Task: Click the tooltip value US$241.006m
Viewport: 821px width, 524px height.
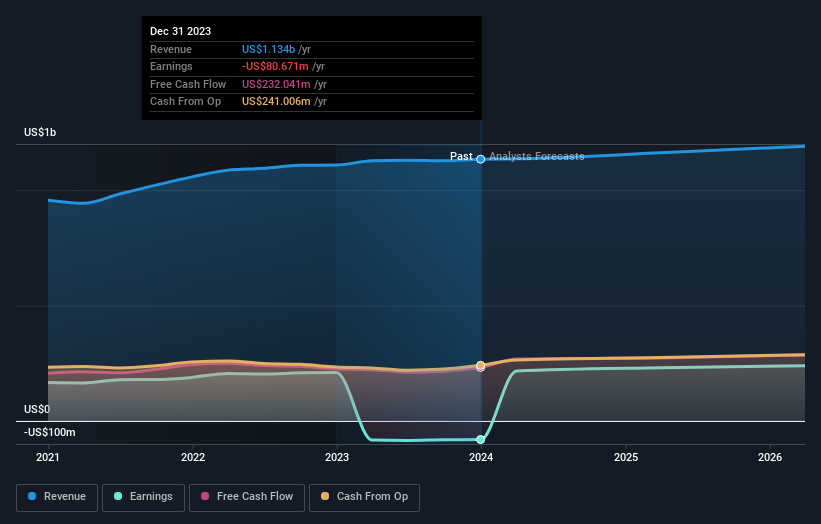Action: click(x=276, y=102)
